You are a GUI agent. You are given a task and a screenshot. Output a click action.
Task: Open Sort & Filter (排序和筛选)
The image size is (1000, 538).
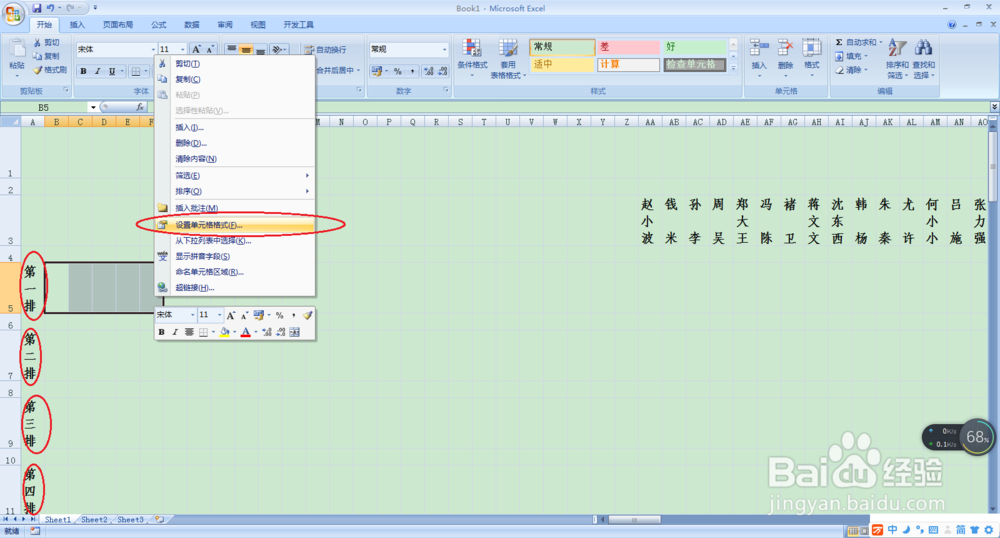click(x=897, y=59)
